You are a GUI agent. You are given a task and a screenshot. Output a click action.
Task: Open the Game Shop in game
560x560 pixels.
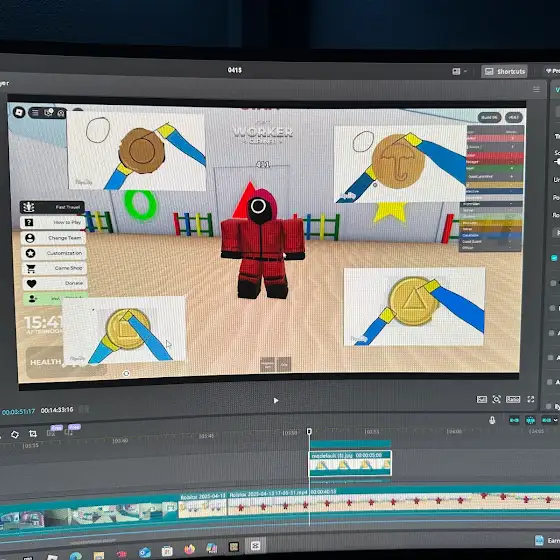(x=54, y=268)
